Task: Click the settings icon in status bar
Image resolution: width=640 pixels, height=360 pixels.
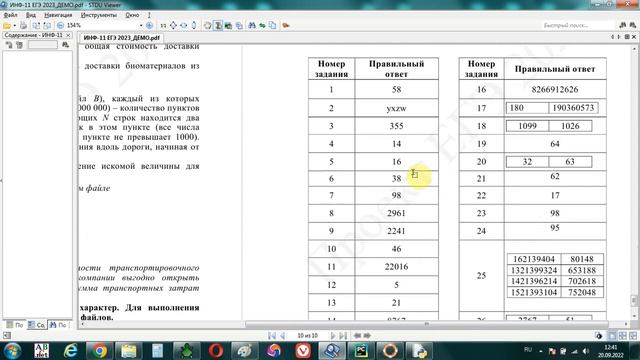Action: tap(599, 336)
